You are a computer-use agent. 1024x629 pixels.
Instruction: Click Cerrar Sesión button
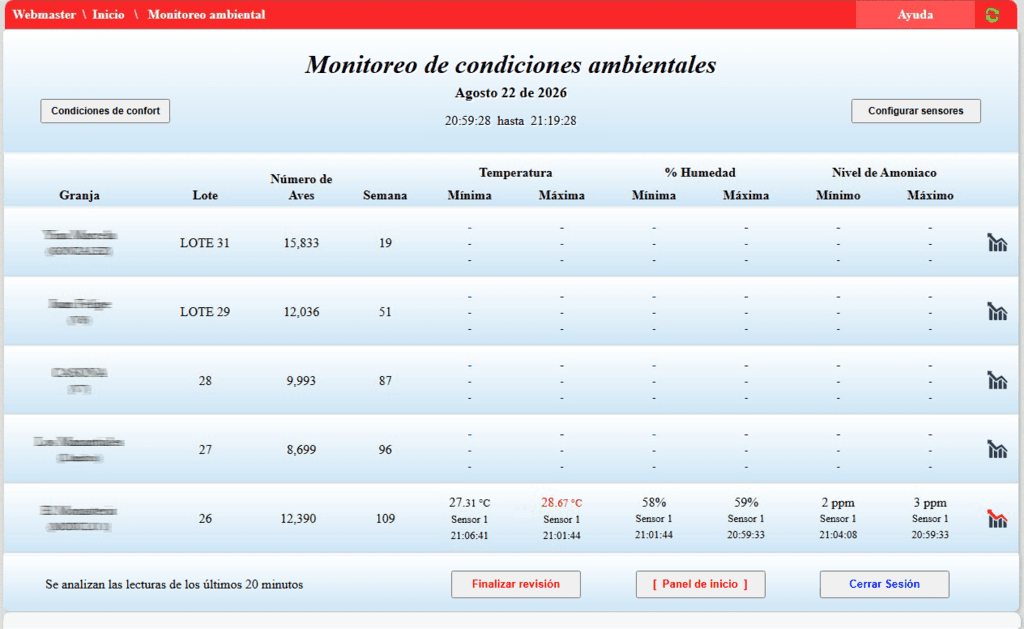(x=884, y=584)
